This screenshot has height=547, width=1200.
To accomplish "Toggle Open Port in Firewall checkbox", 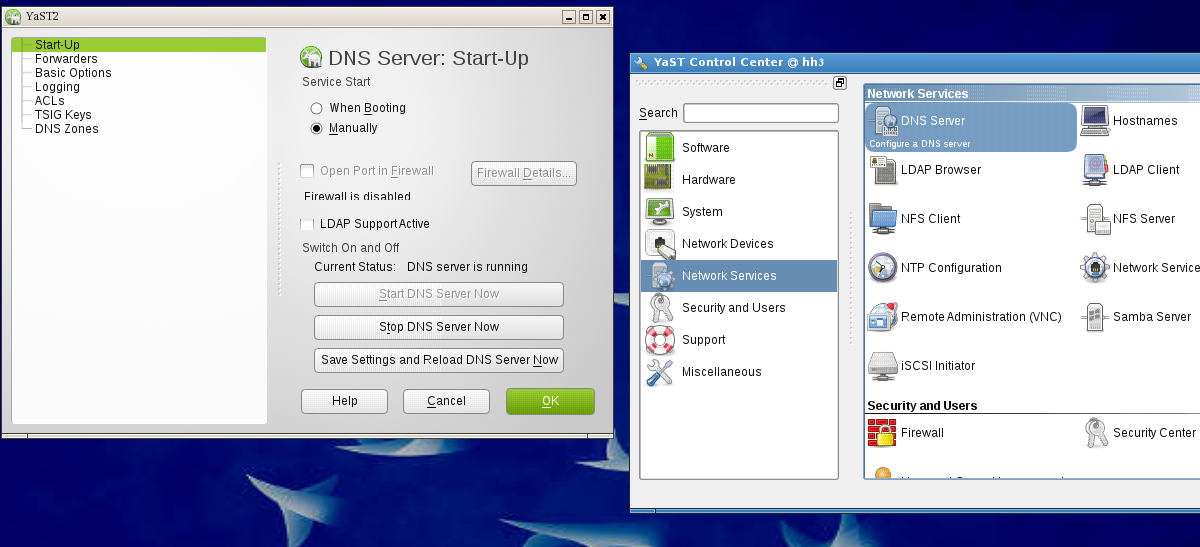I will coord(308,171).
